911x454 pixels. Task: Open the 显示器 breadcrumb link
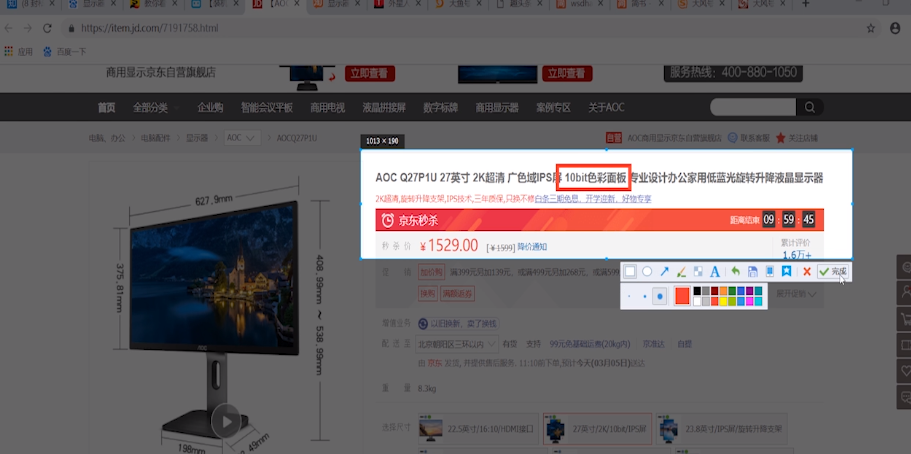coord(197,138)
